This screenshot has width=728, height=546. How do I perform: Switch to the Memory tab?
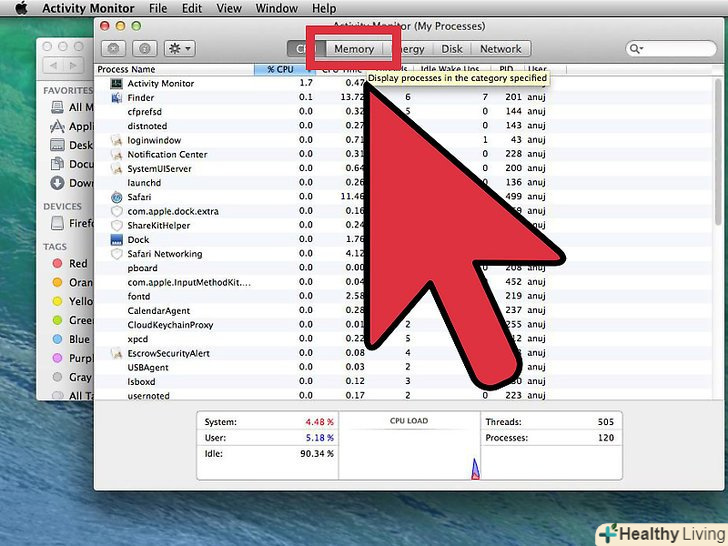click(354, 49)
